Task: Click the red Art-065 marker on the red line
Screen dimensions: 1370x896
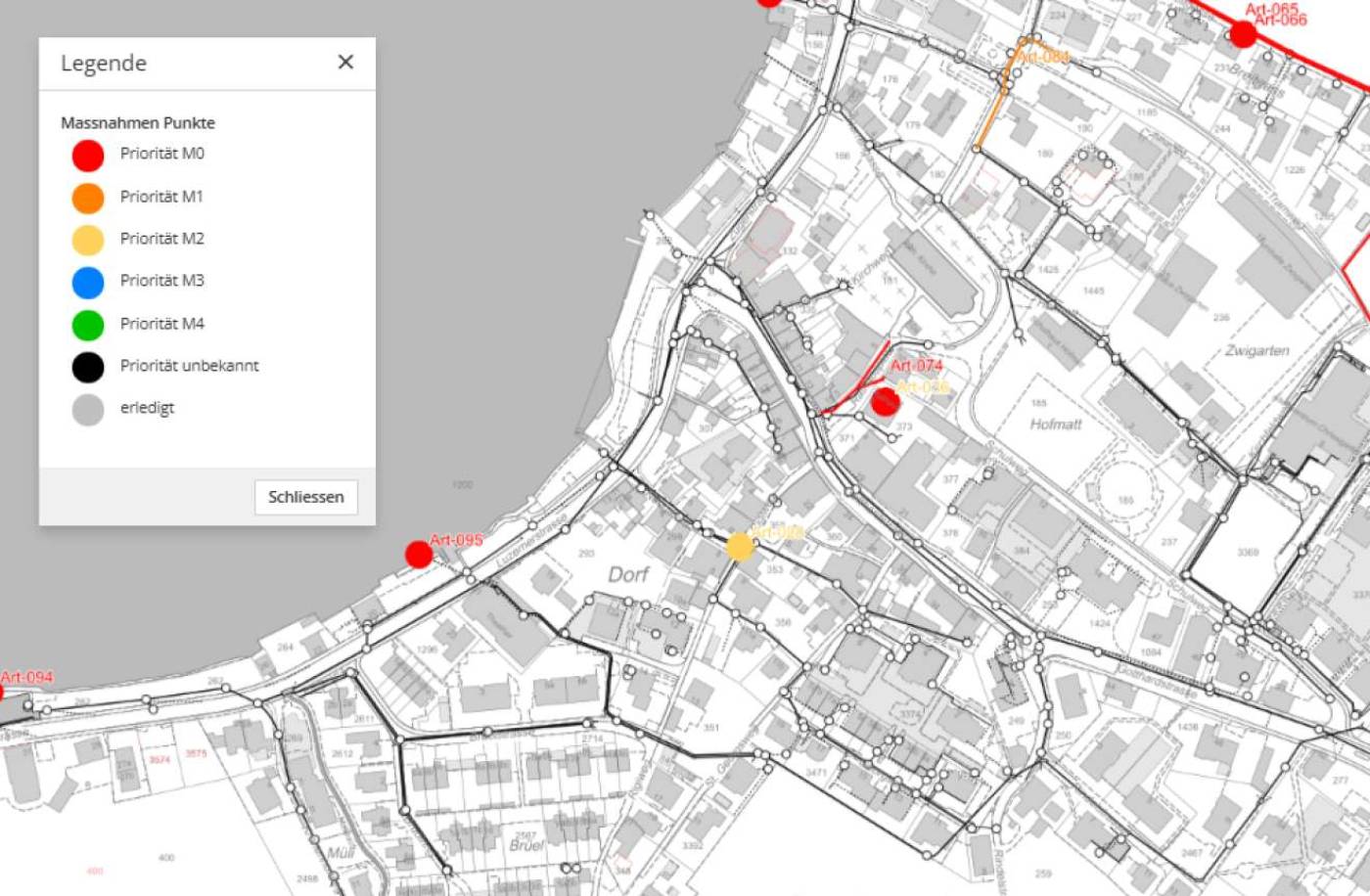Action: click(x=1243, y=35)
